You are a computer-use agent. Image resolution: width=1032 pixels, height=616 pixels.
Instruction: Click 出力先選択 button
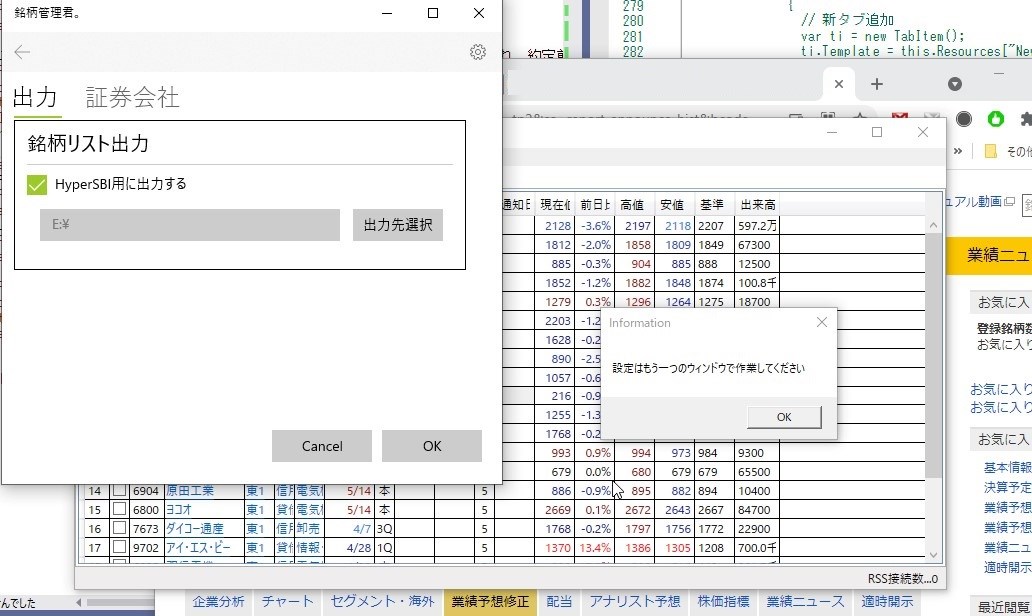click(398, 225)
